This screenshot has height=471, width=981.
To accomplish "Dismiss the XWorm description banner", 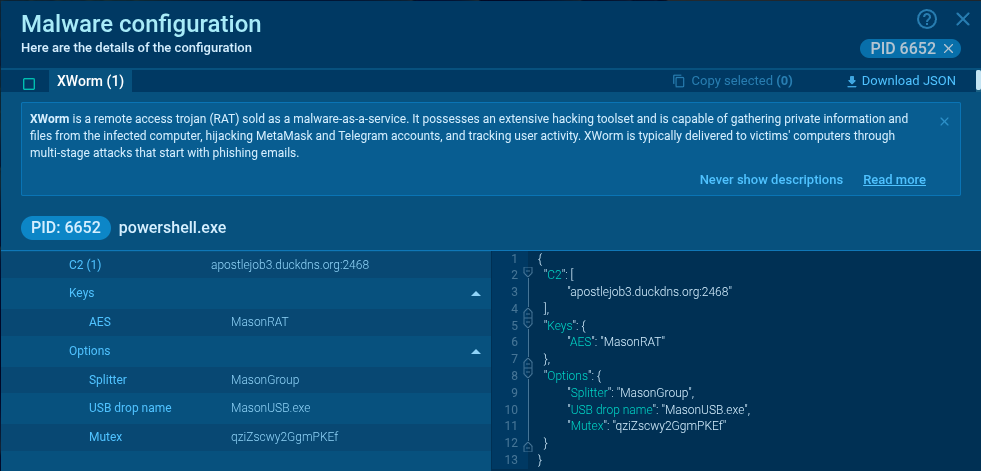I will pyautogui.click(x=945, y=121).
